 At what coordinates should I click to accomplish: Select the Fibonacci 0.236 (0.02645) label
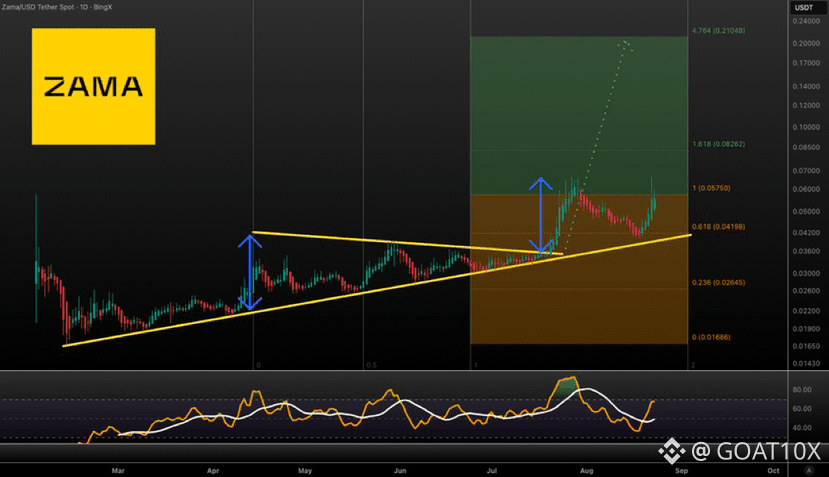(719, 282)
